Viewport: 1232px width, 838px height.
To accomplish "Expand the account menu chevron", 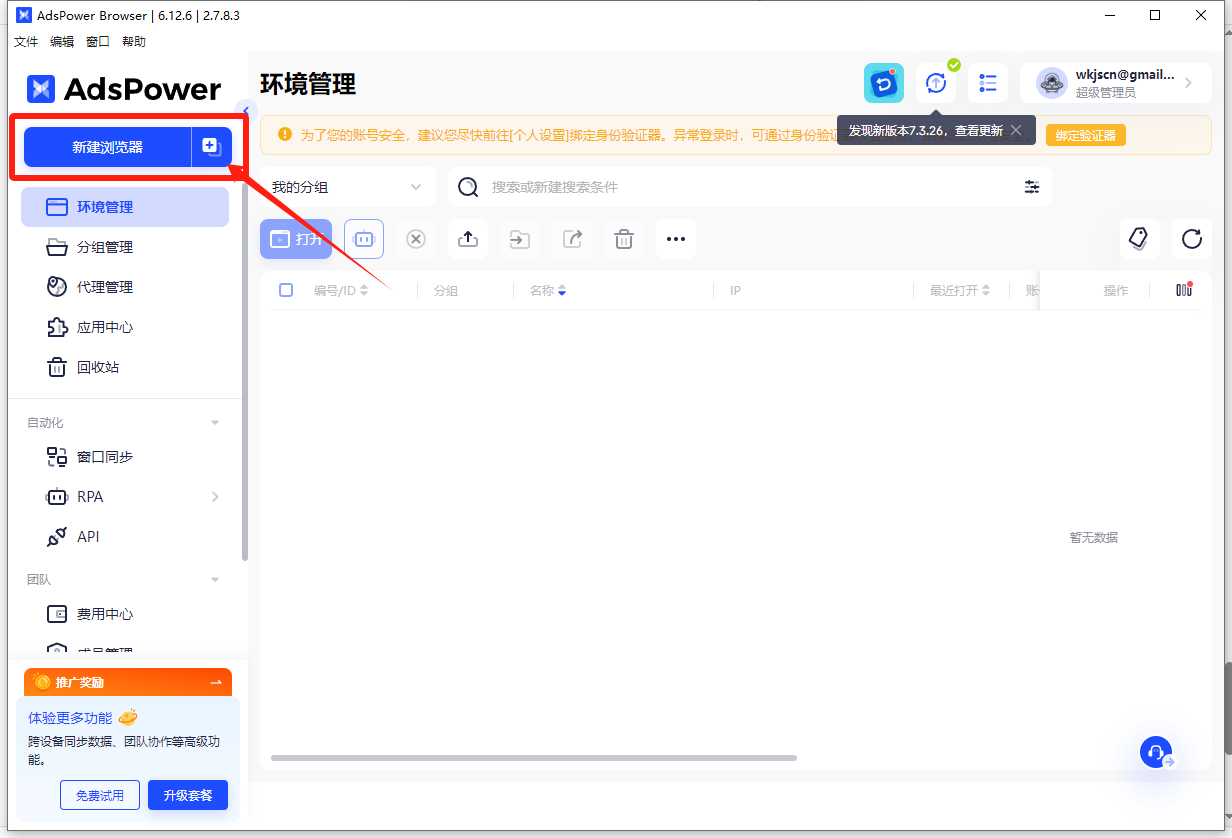I will tap(1189, 83).
